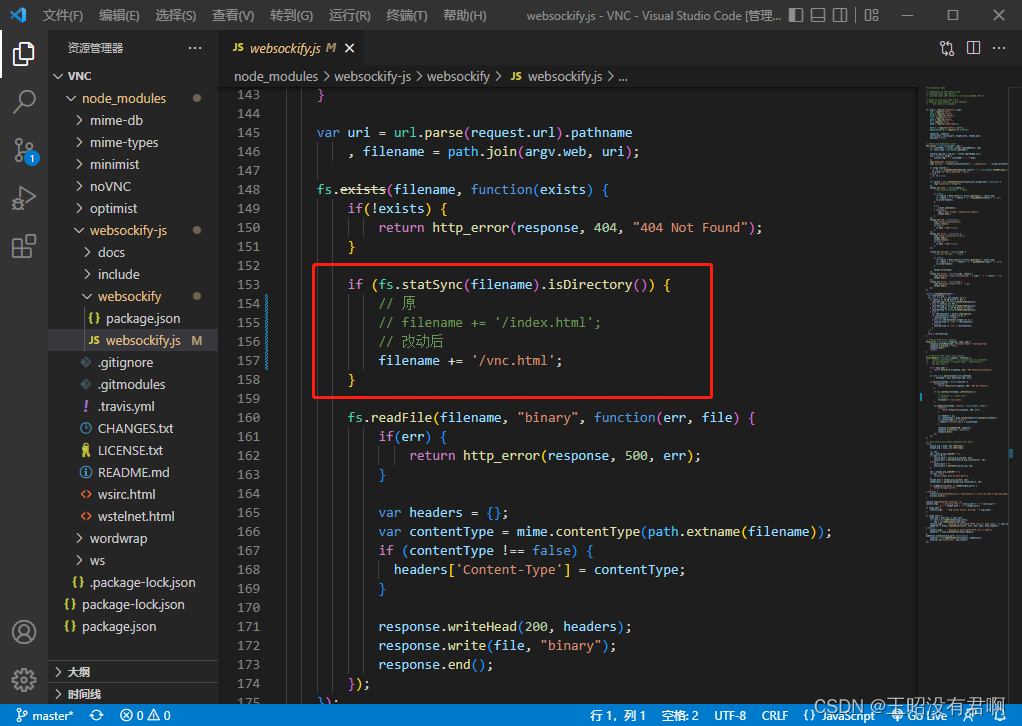This screenshot has width=1022, height=726.
Task: Open .gitignore in the file tree
Action: tap(133, 362)
